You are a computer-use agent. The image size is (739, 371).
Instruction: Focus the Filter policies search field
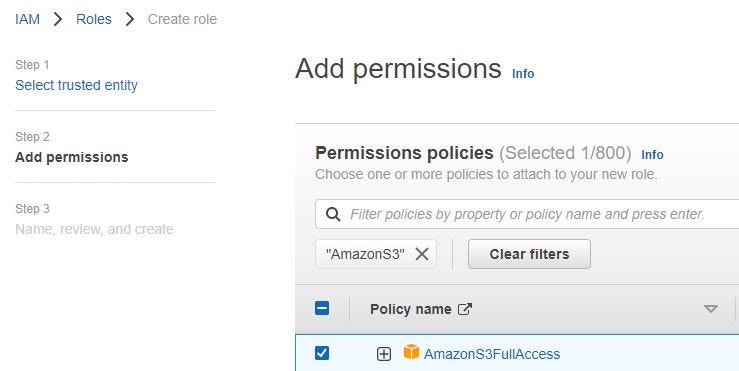(x=527, y=214)
